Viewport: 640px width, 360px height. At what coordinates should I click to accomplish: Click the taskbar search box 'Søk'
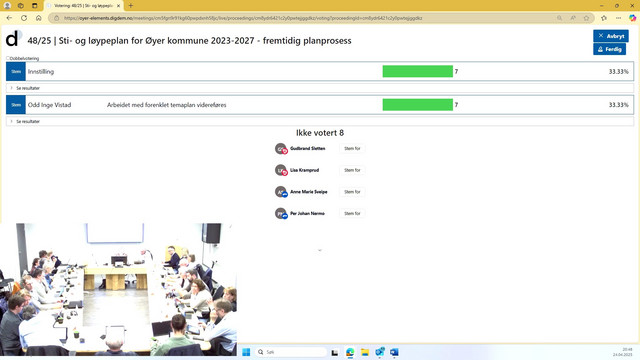click(291, 352)
